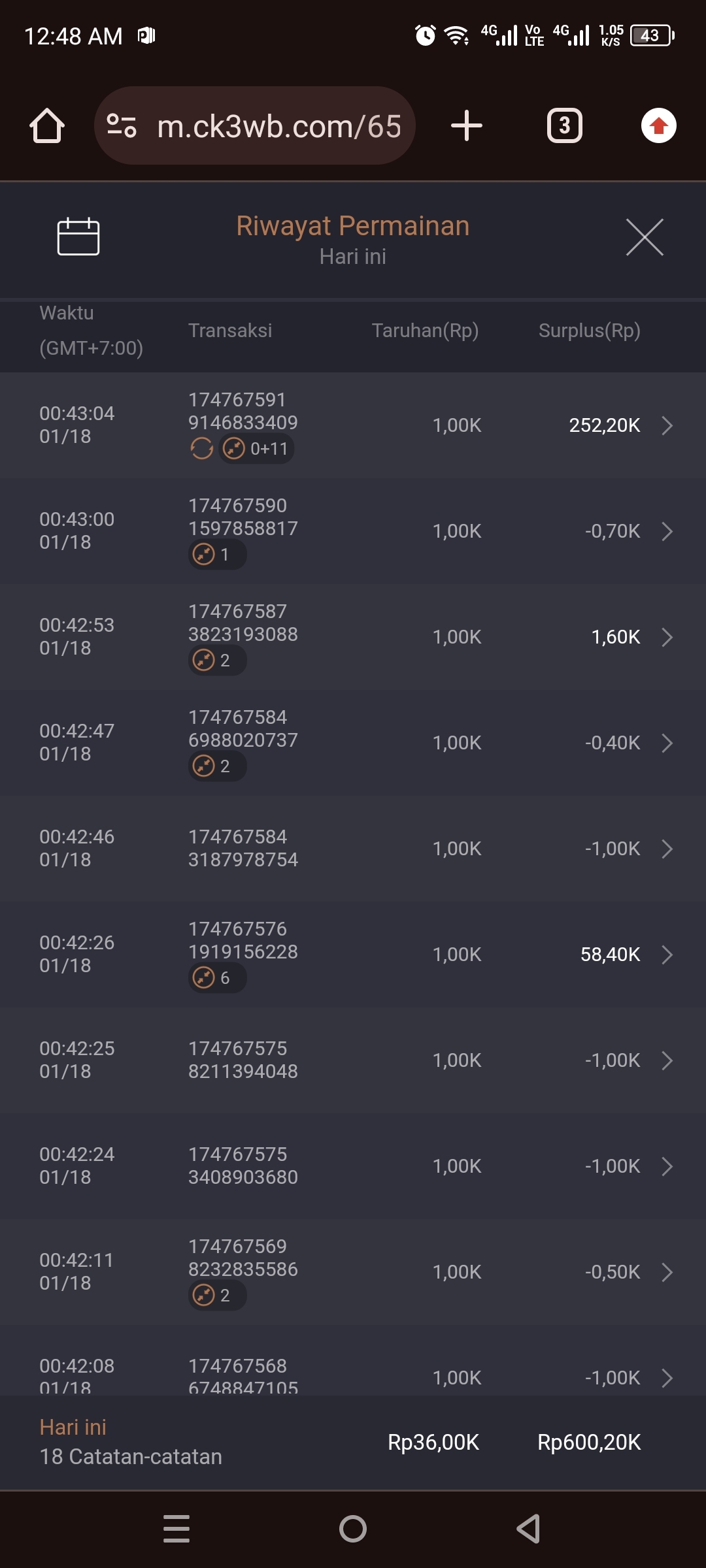Tap the browser home icon

coord(47,125)
